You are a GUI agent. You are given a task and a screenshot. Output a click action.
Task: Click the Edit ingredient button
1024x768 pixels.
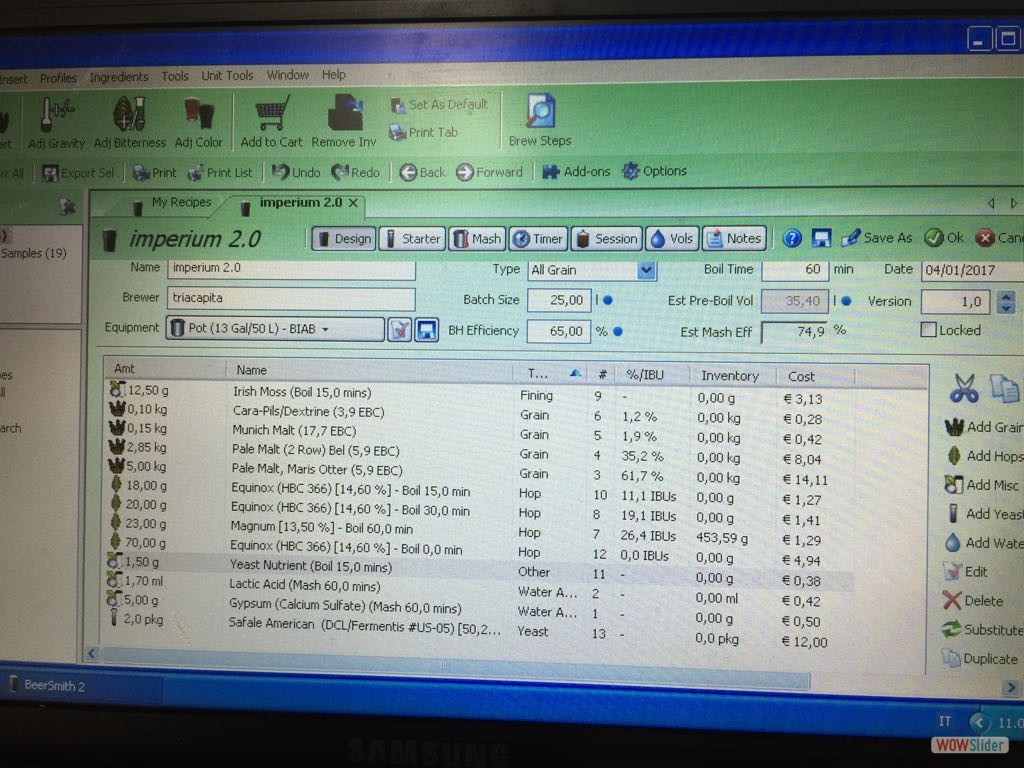(x=966, y=572)
